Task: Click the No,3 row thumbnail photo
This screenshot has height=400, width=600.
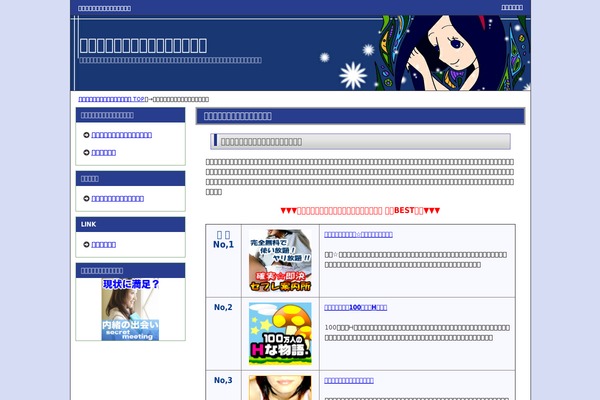Action: 280,388
